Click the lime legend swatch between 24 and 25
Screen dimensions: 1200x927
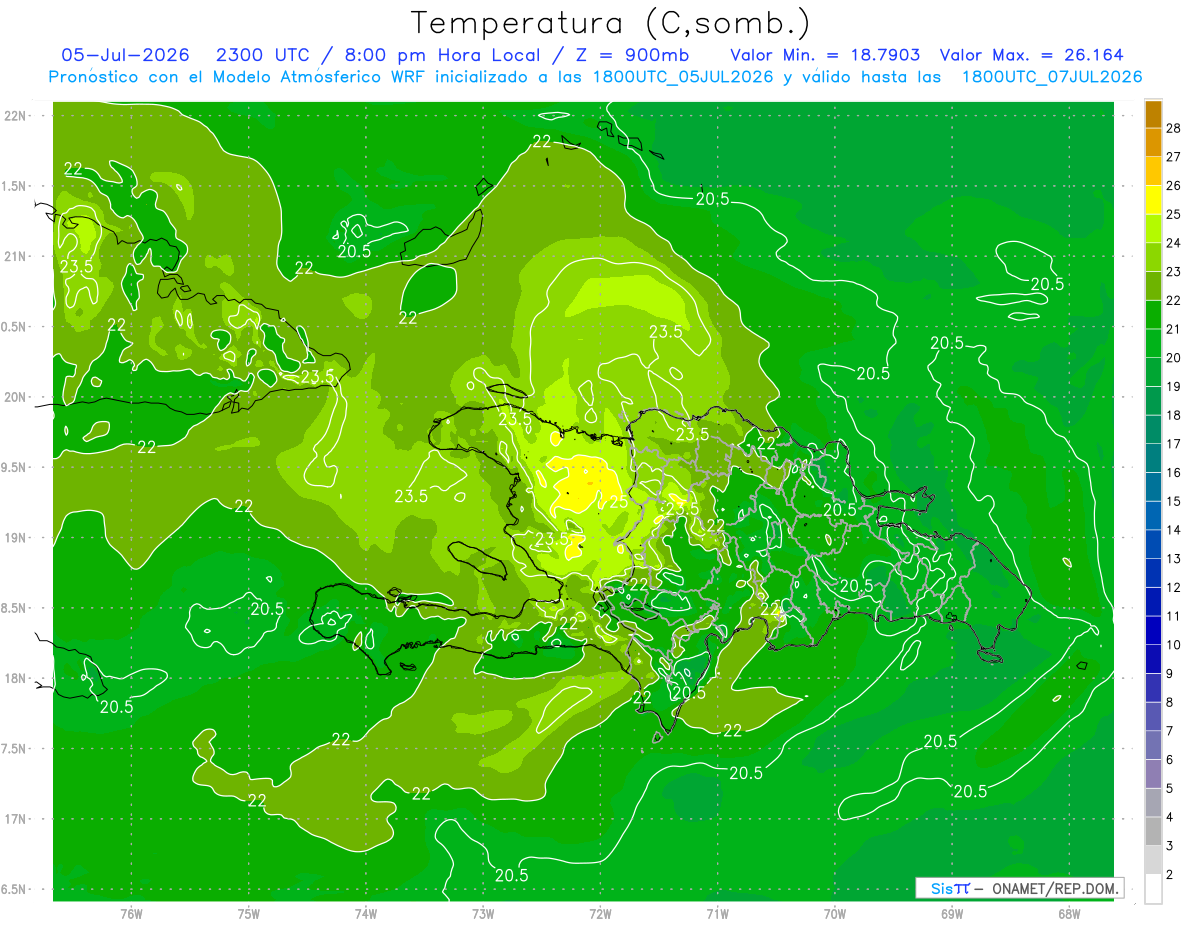click(x=1153, y=229)
